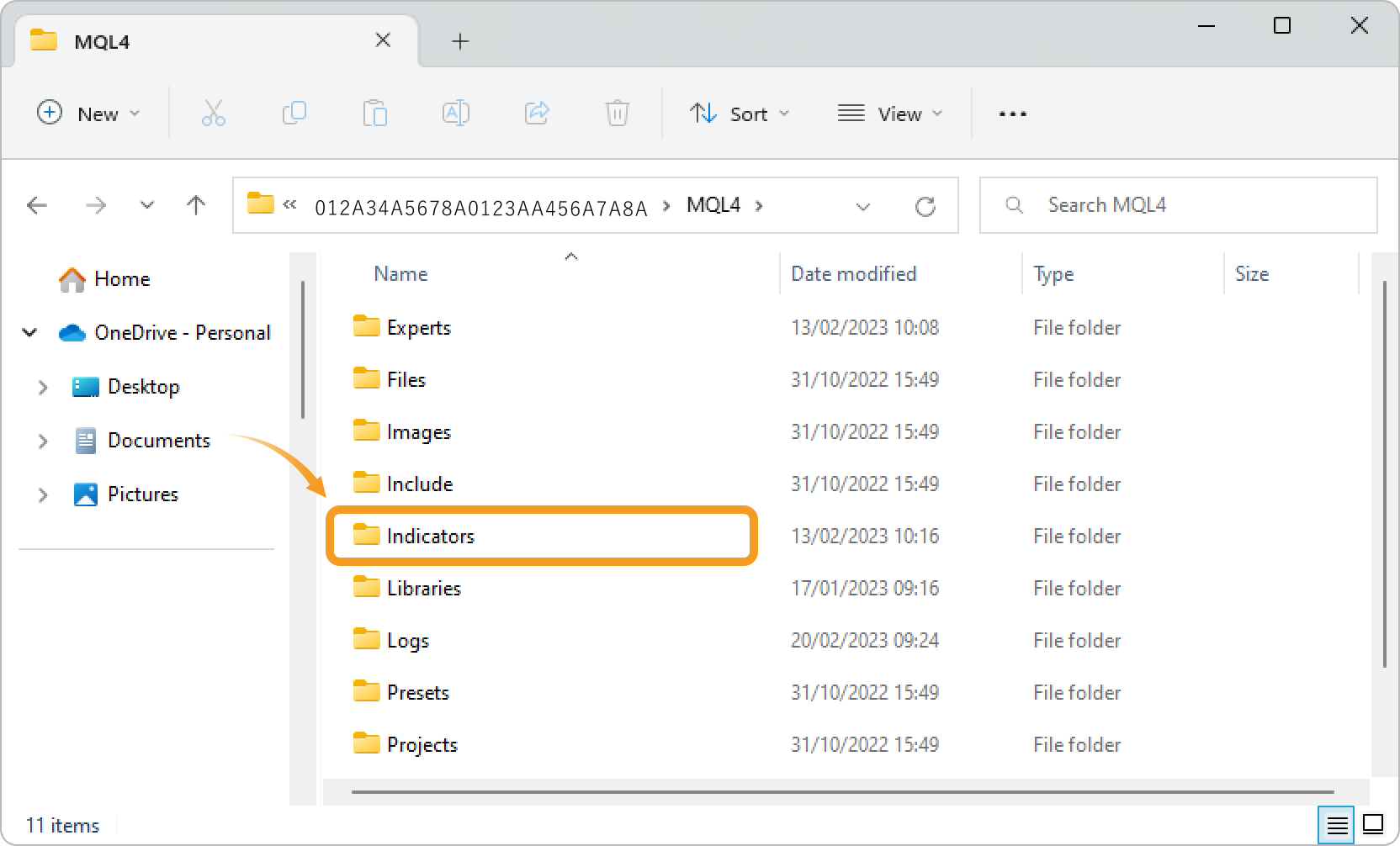Expand the Desktop tree node

(43, 387)
